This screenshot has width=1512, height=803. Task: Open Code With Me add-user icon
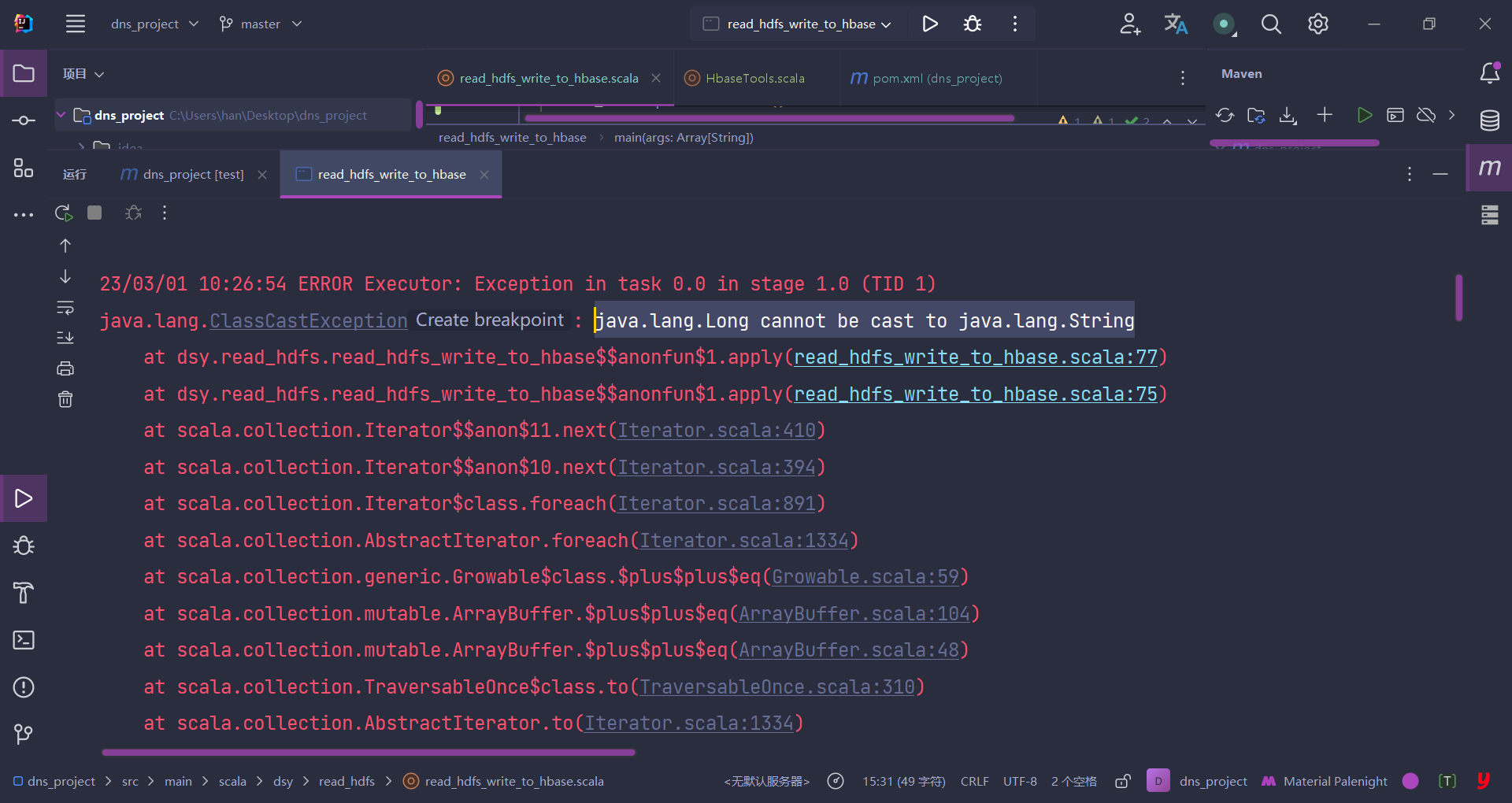[1130, 24]
